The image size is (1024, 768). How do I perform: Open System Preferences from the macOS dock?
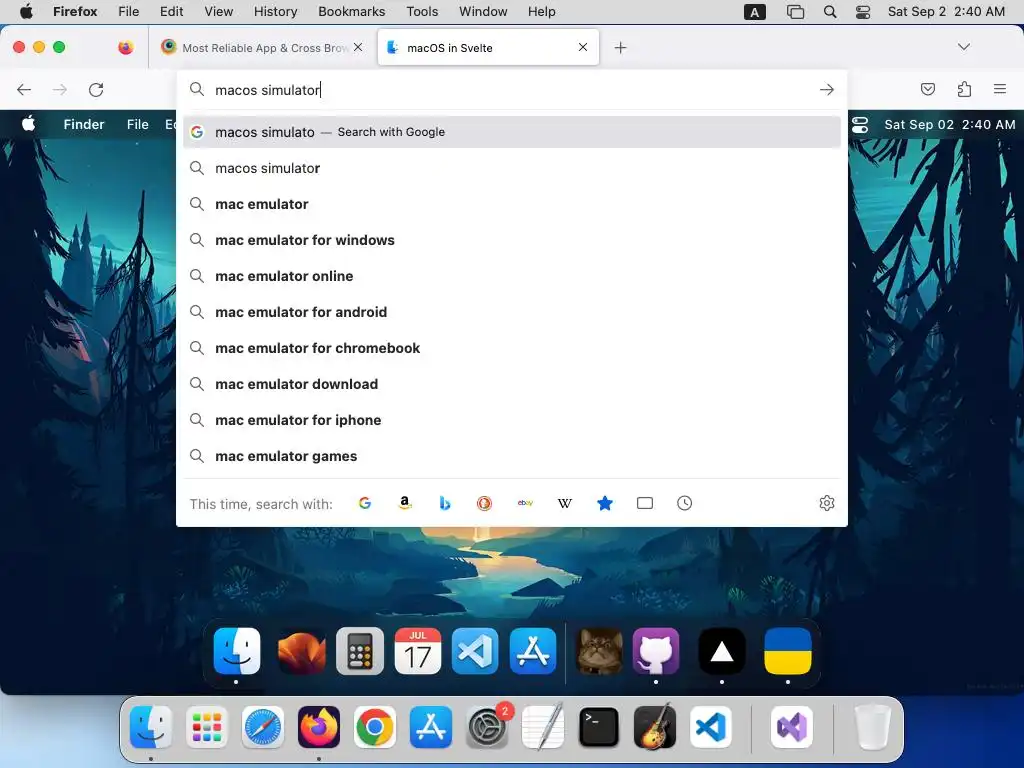click(x=487, y=727)
